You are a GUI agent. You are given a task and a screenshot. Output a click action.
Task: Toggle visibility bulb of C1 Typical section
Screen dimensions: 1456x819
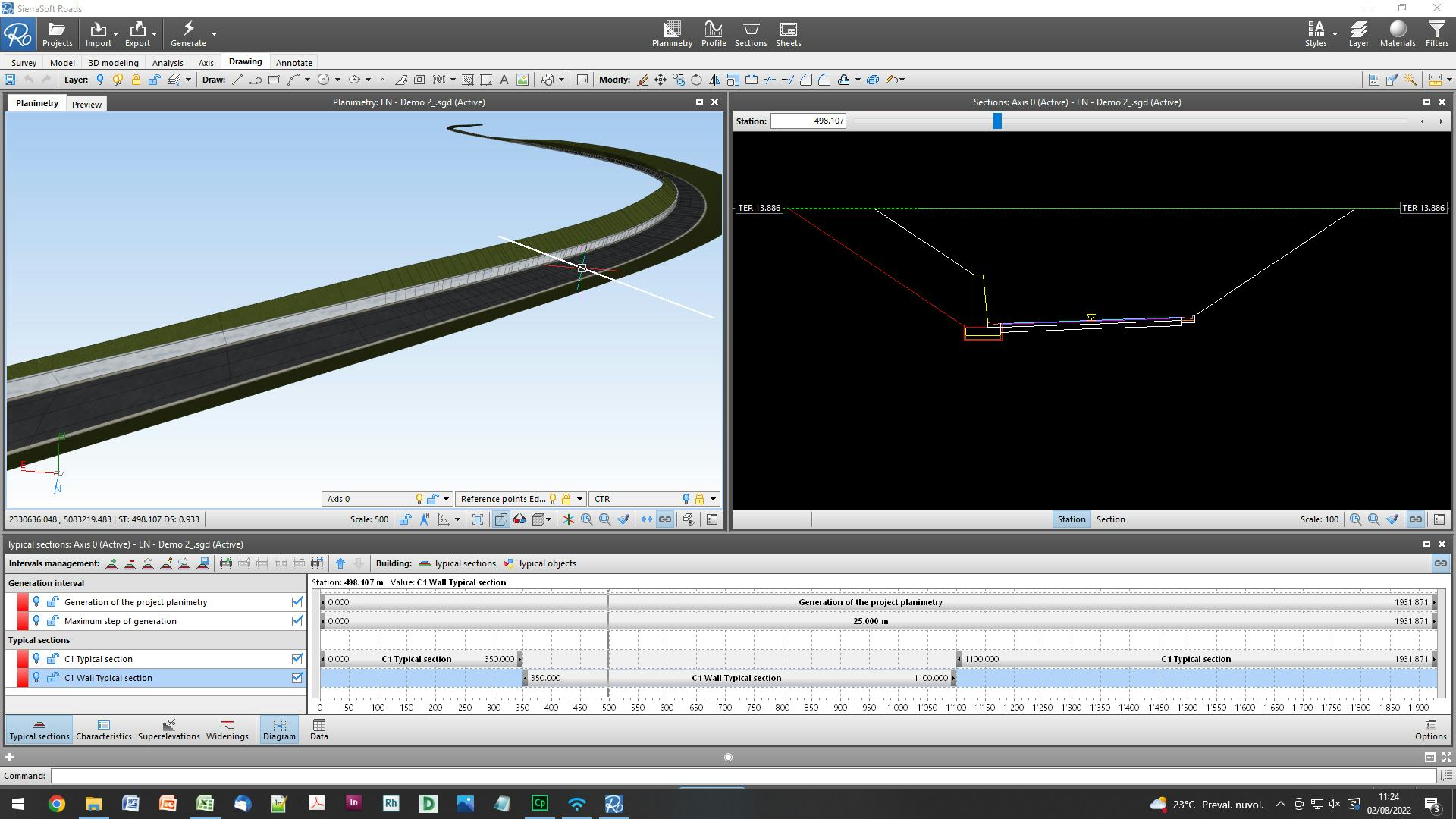click(36, 659)
